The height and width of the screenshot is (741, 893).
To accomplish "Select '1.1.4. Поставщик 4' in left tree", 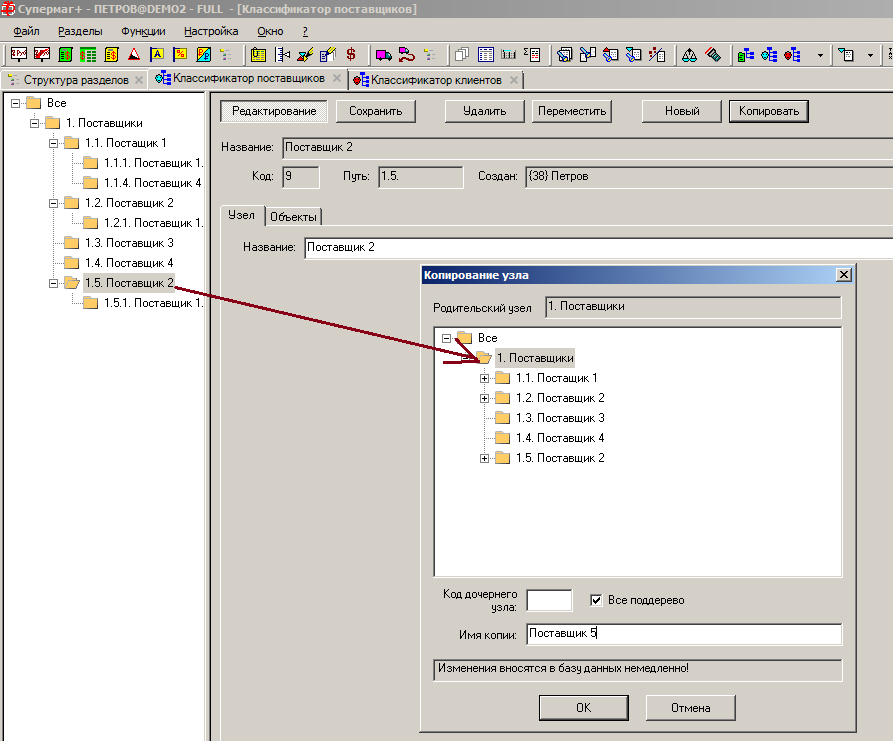I will (x=152, y=183).
